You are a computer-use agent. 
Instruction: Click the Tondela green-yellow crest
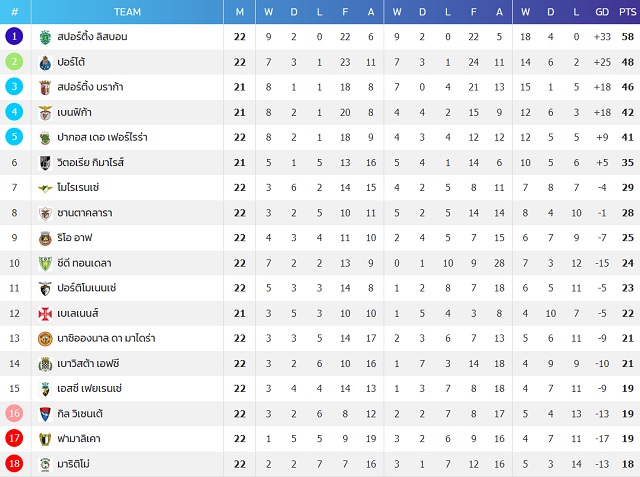(45, 263)
